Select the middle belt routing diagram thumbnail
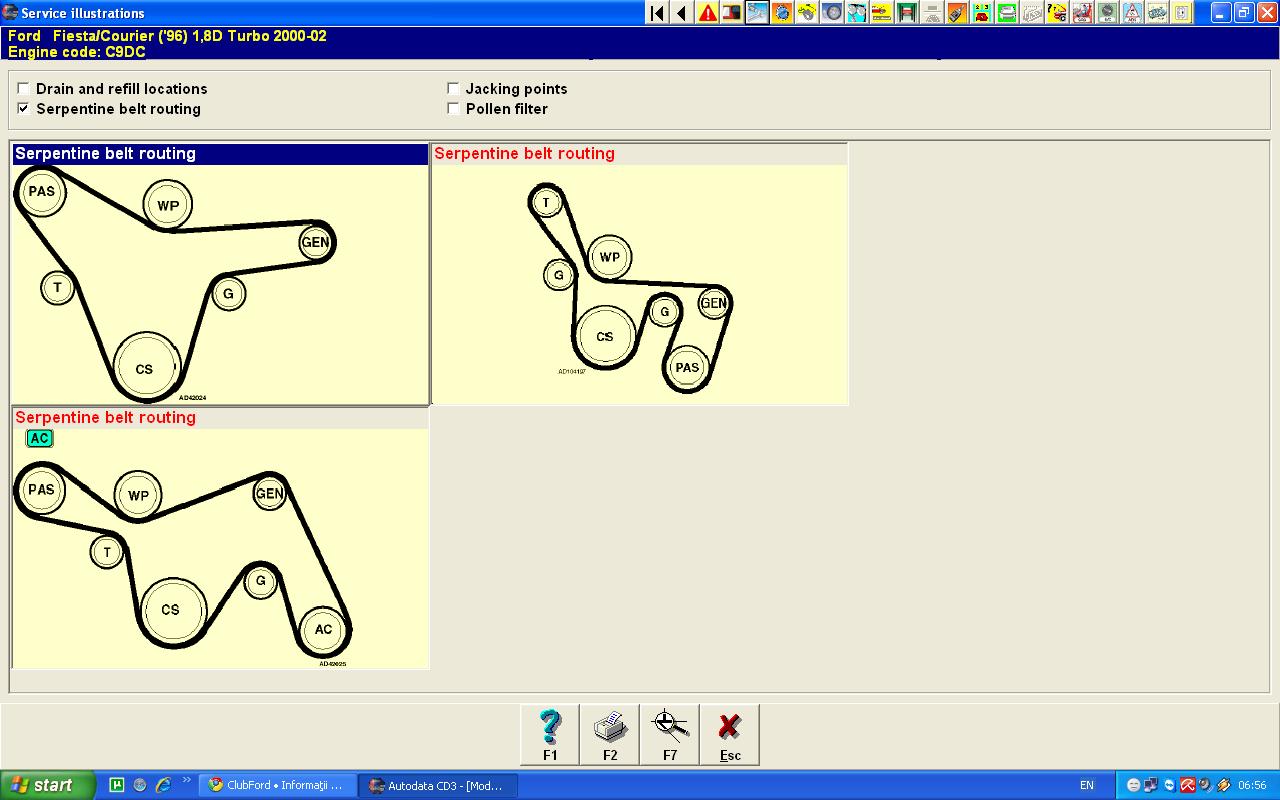Screen dimensions: 1280x800 [x=639, y=282]
